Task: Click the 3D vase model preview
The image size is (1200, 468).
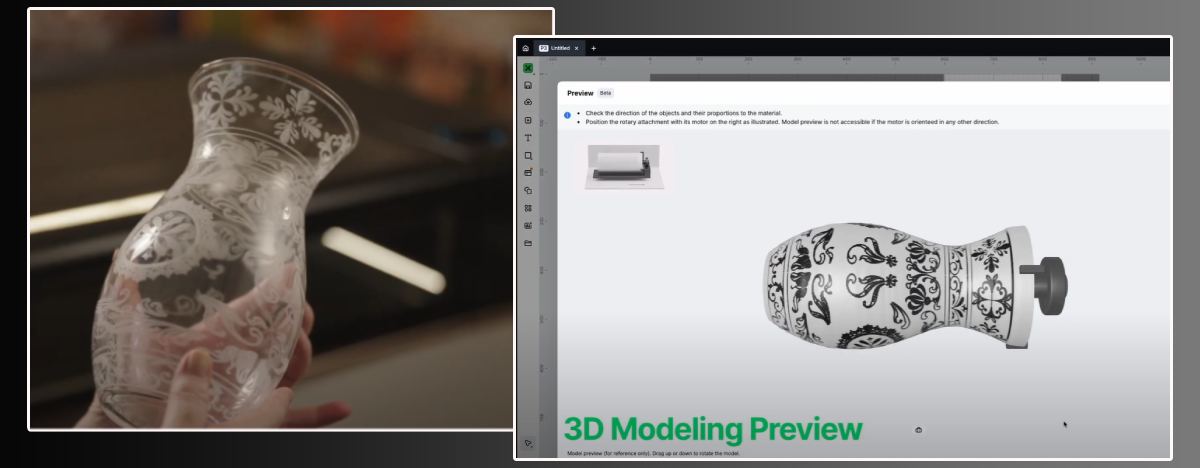Action: click(x=895, y=285)
